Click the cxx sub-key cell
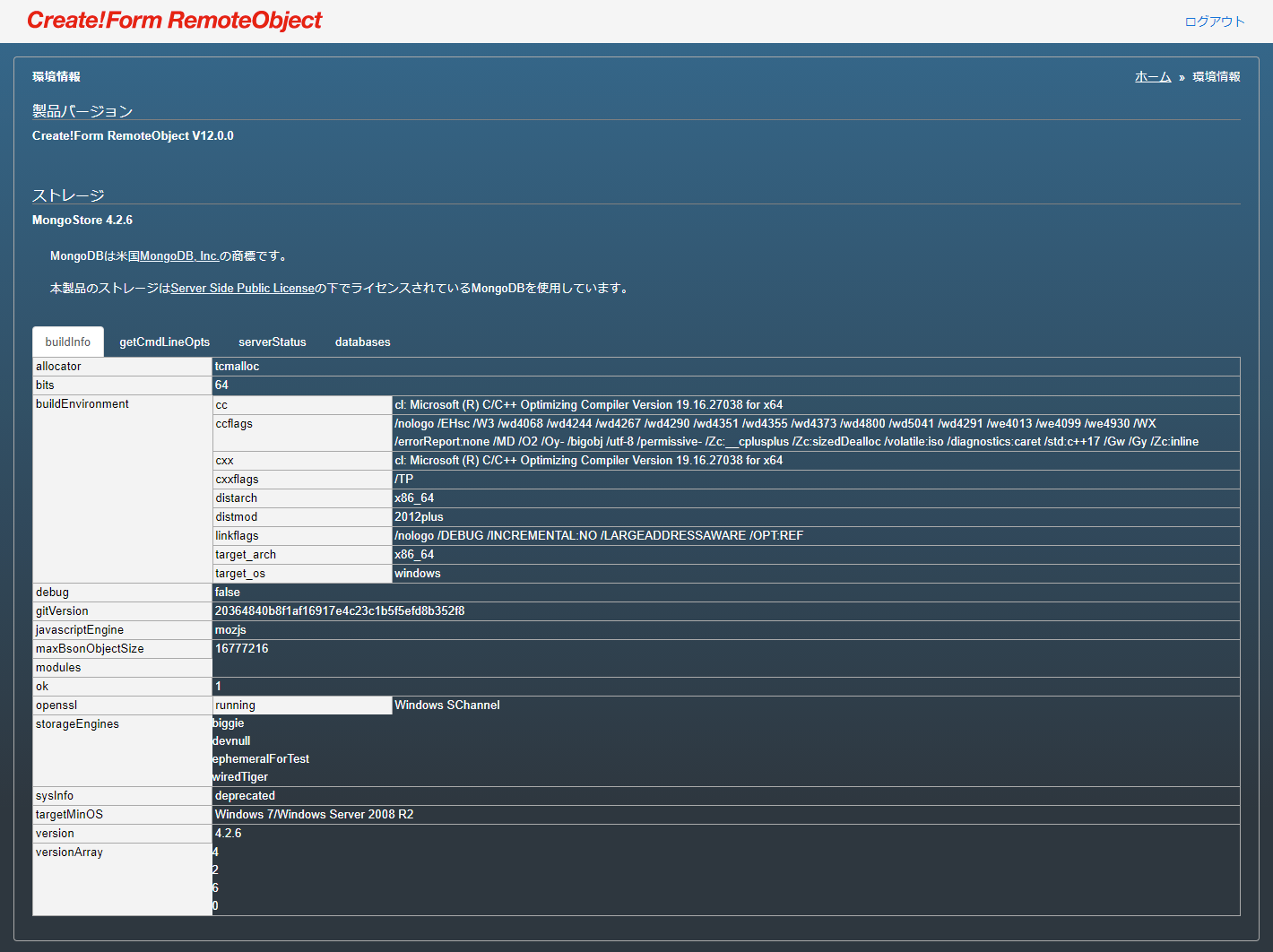Viewport: 1273px width, 952px height. click(303, 461)
